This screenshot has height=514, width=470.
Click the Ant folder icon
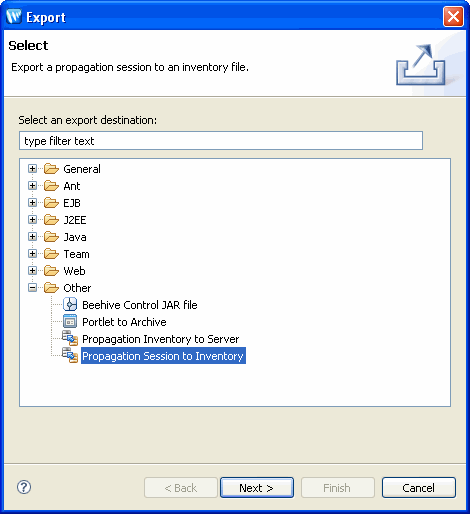pos(51,186)
